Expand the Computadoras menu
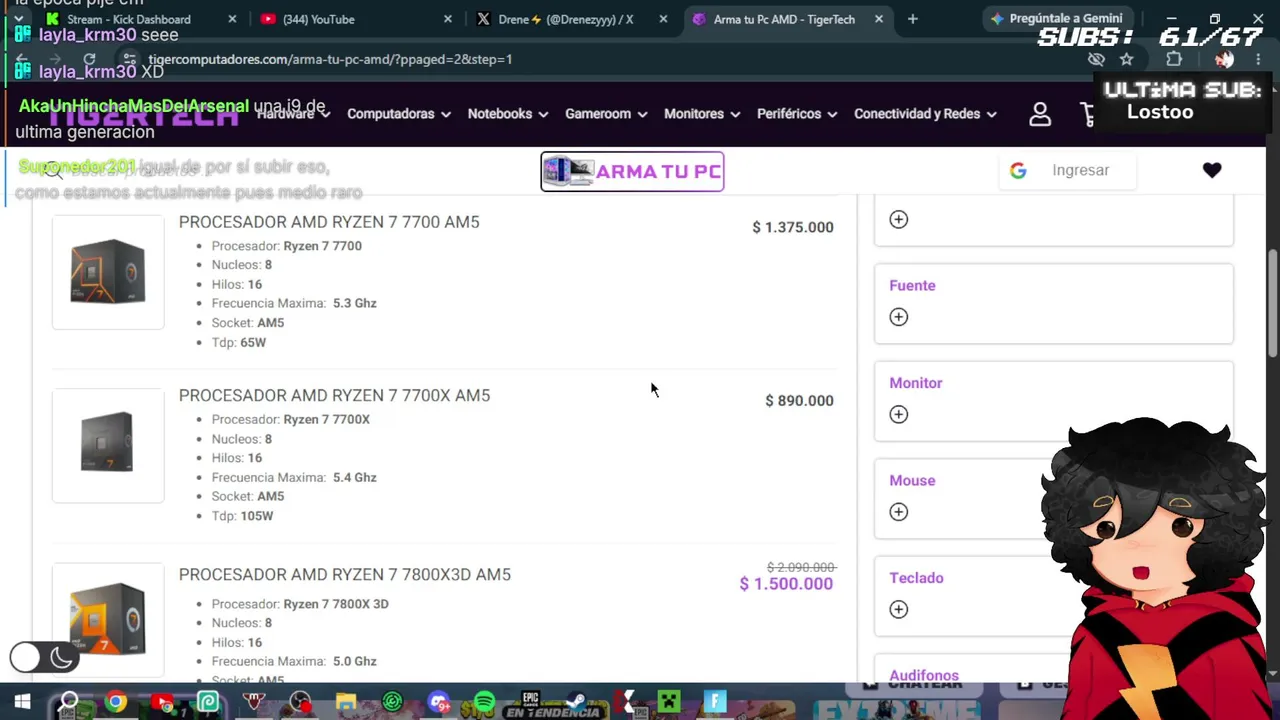Viewport: 1280px width, 720px height. [399, 114]
